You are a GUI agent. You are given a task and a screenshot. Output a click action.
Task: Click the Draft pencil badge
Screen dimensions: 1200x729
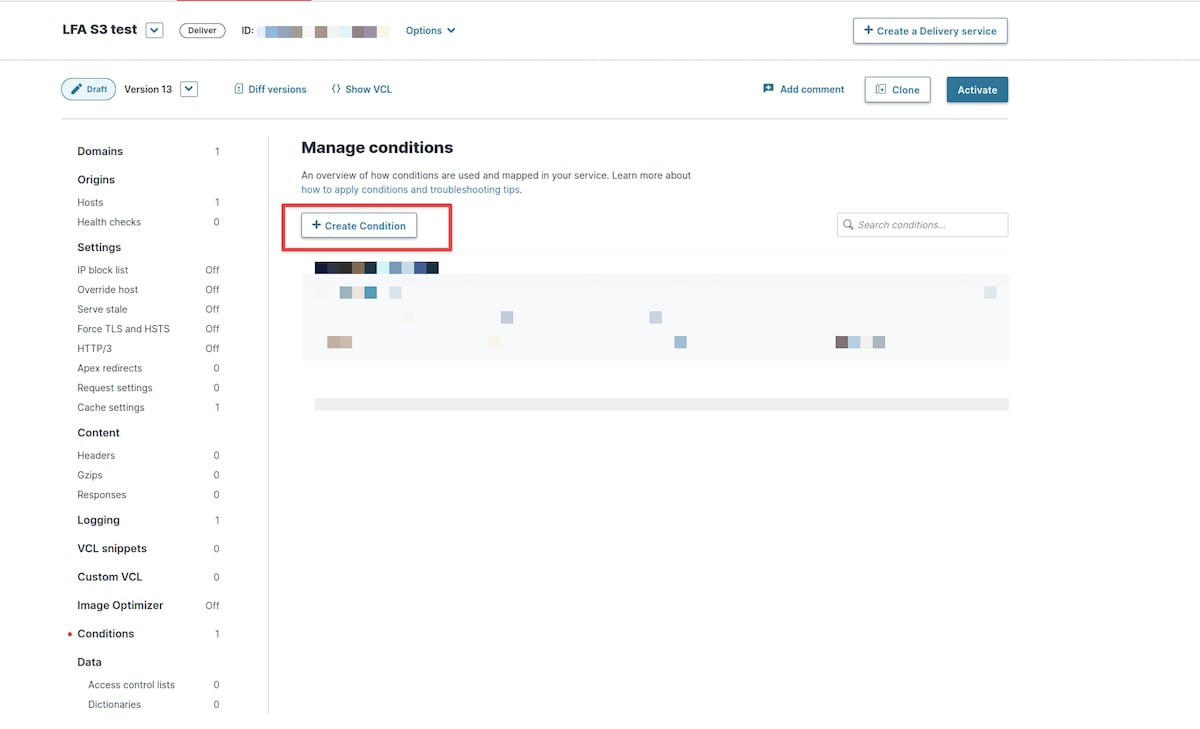[x=88, y=89]
